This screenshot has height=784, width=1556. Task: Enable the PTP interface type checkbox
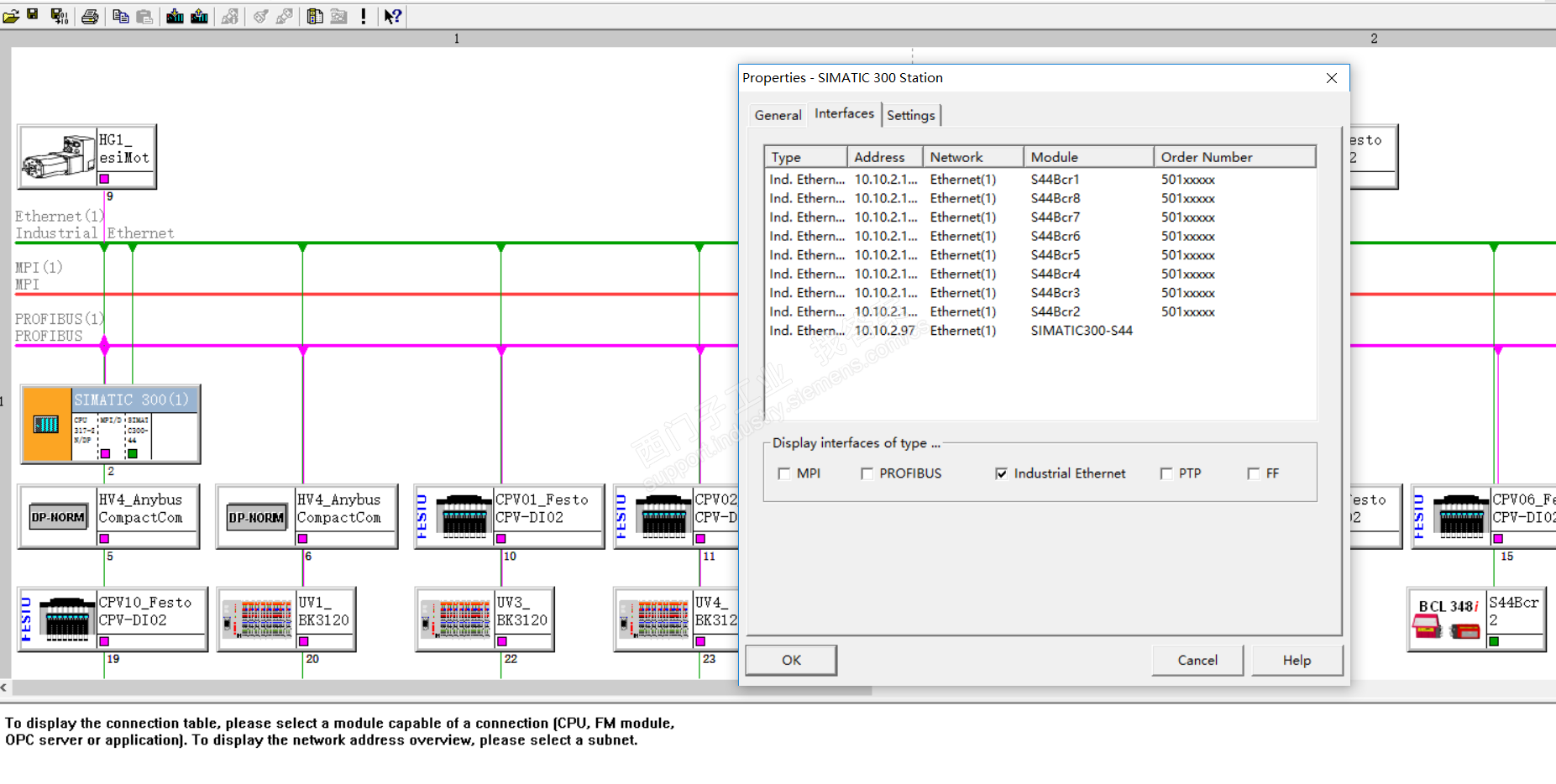(x=1166, y=473)
